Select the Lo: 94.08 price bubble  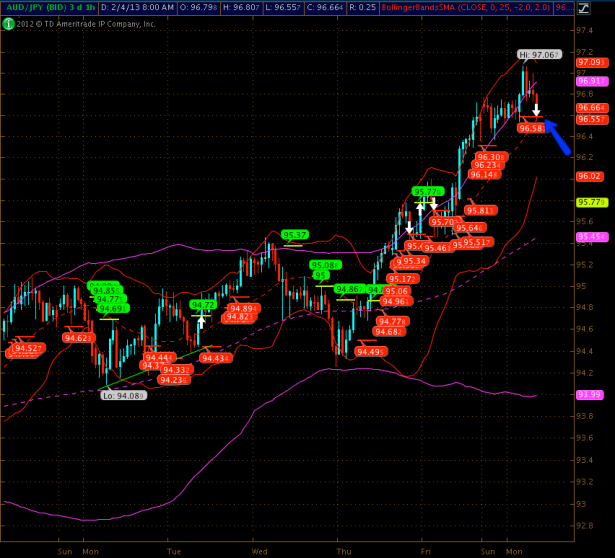coord(125,395)
